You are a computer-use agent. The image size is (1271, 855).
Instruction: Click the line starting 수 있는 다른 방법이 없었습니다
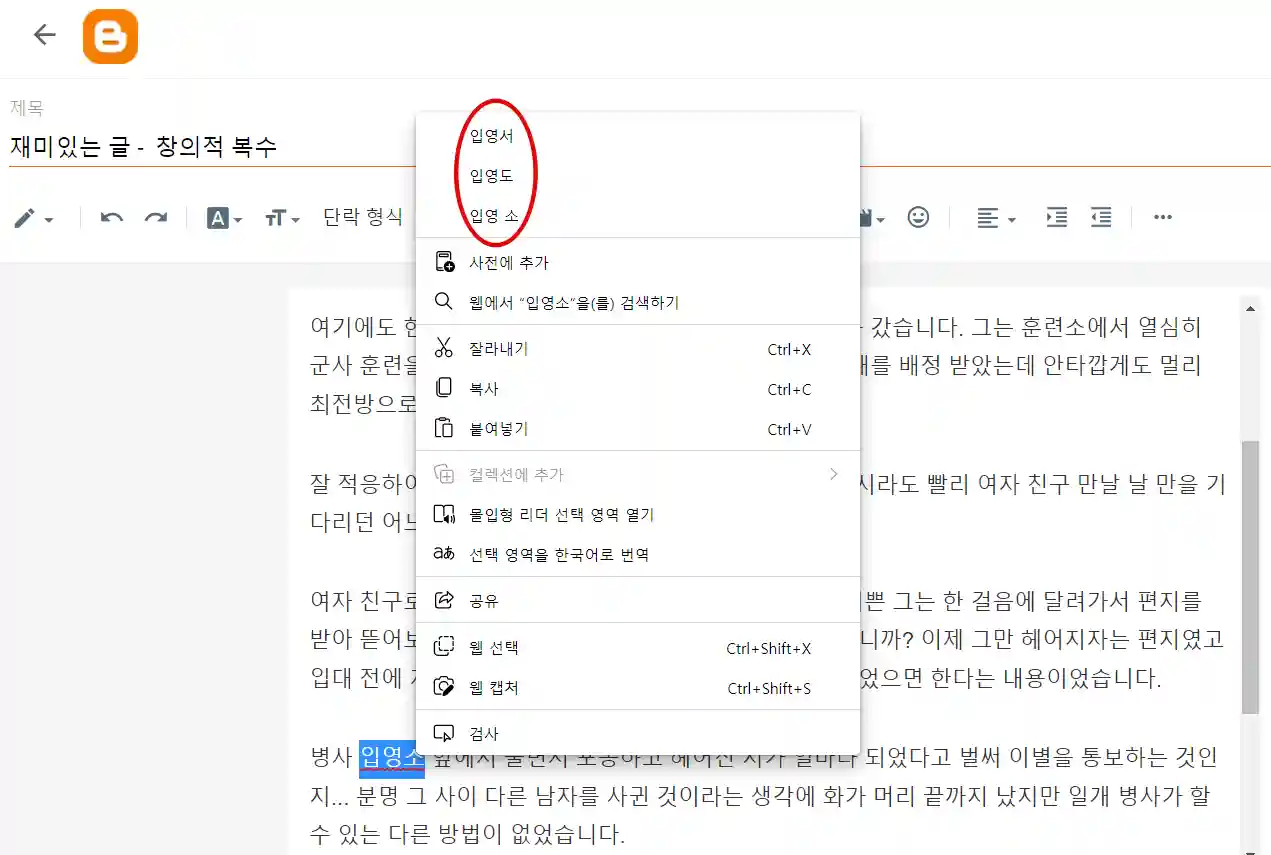click(x=468, y=833)
